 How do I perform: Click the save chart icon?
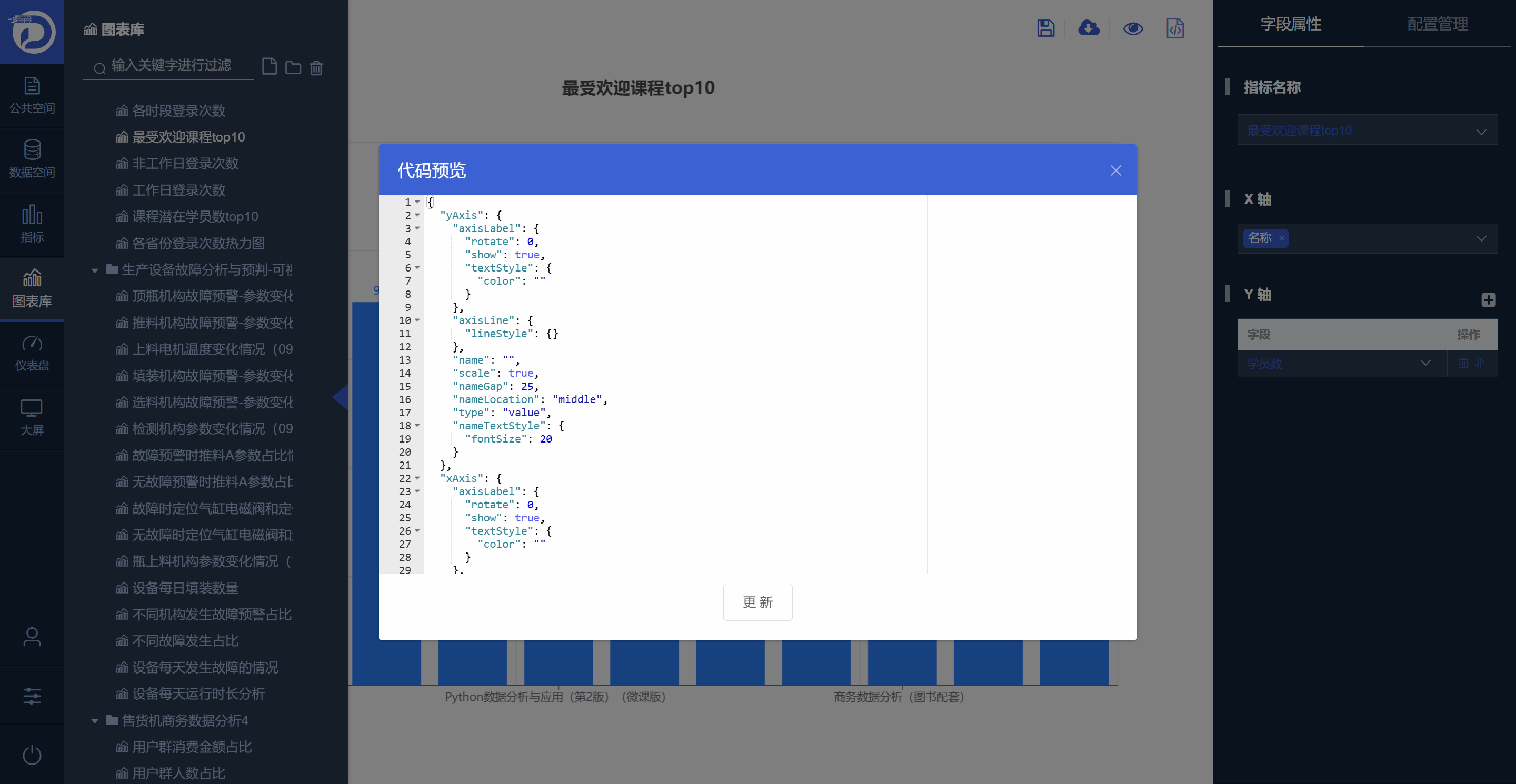[x=1045, y=28]
